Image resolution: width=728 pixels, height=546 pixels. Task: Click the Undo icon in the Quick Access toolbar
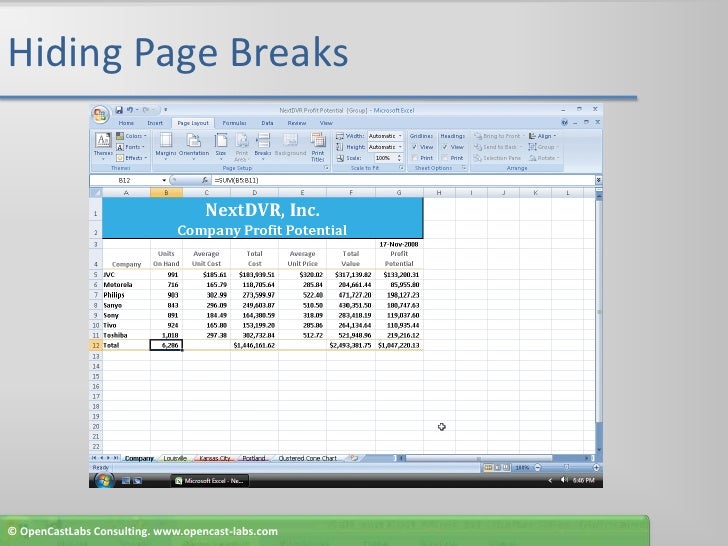[x=130, y=110]
